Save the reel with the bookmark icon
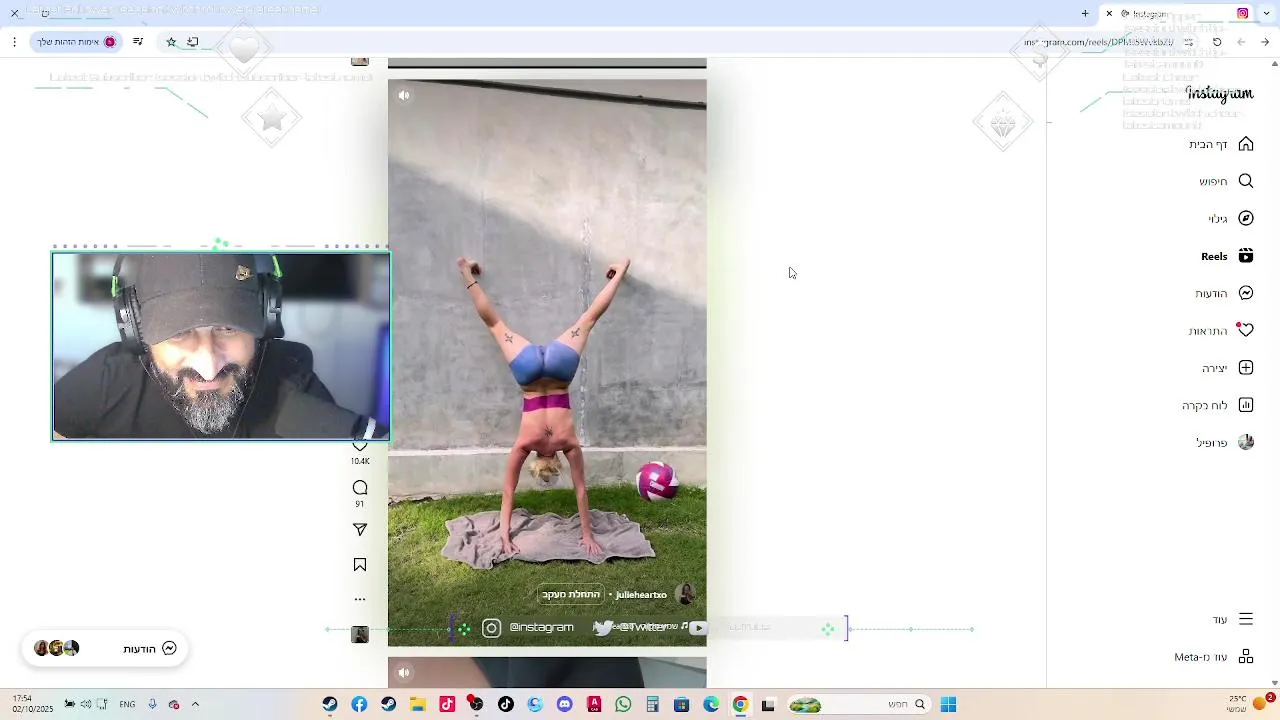Image resolution: width=1280 pixels, height=720 pixels. (360, 565)
